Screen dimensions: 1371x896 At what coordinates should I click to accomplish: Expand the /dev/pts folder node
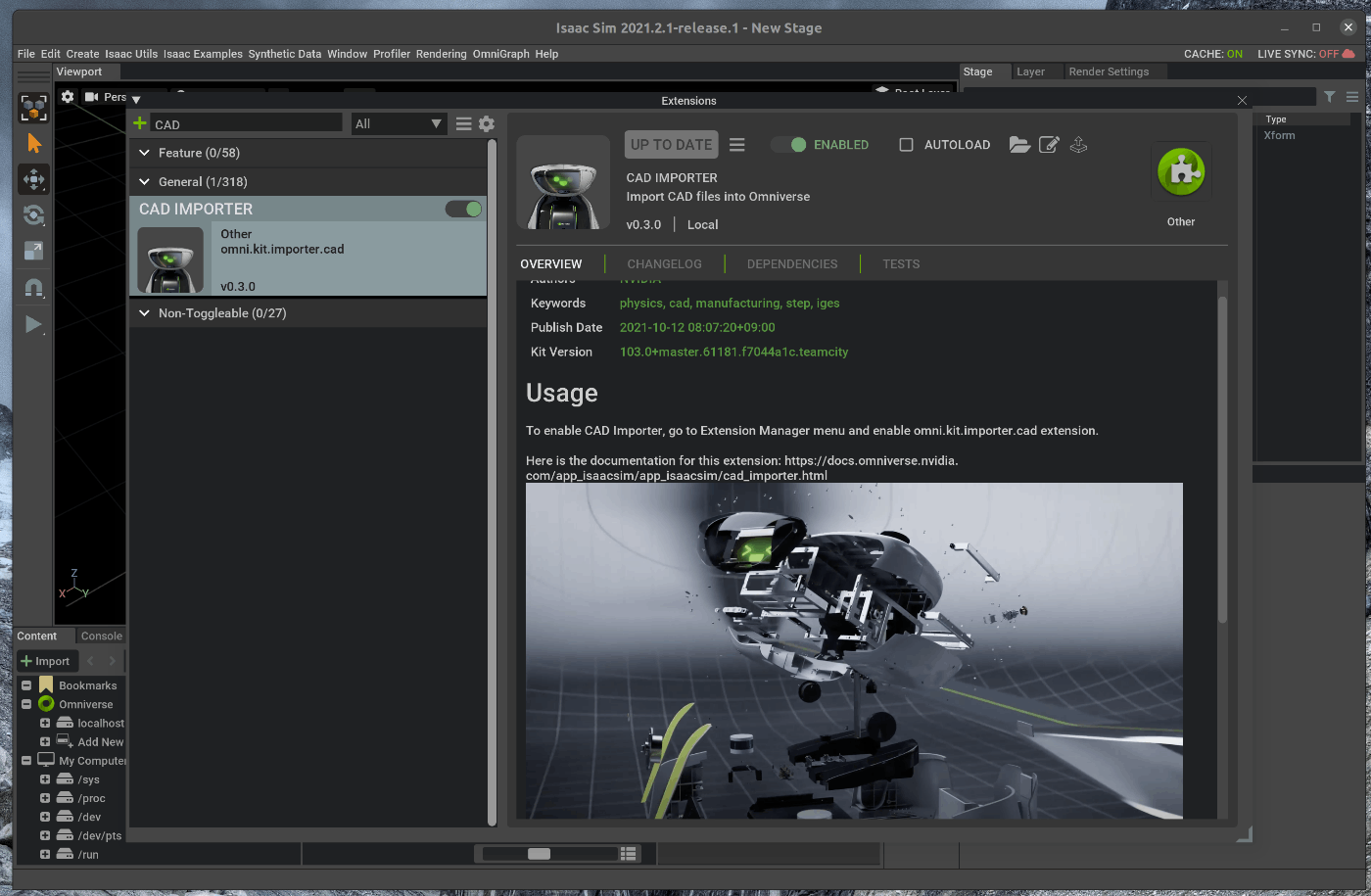point(45,835)
